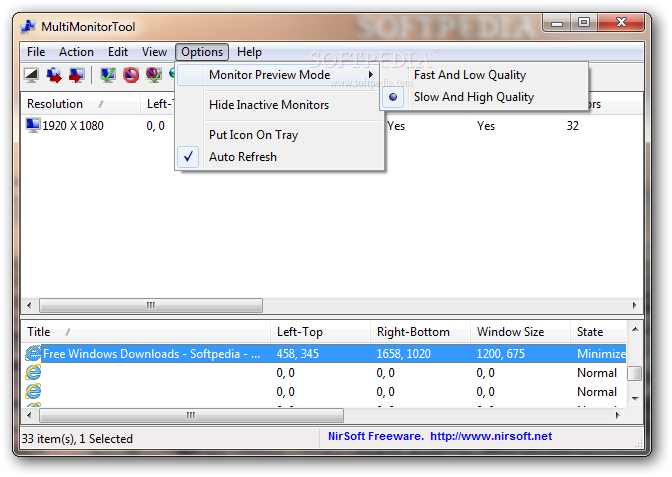Click monitor icon beside 1920 X 1080
Screen dimensions: 672x477
tap(33, 126)
